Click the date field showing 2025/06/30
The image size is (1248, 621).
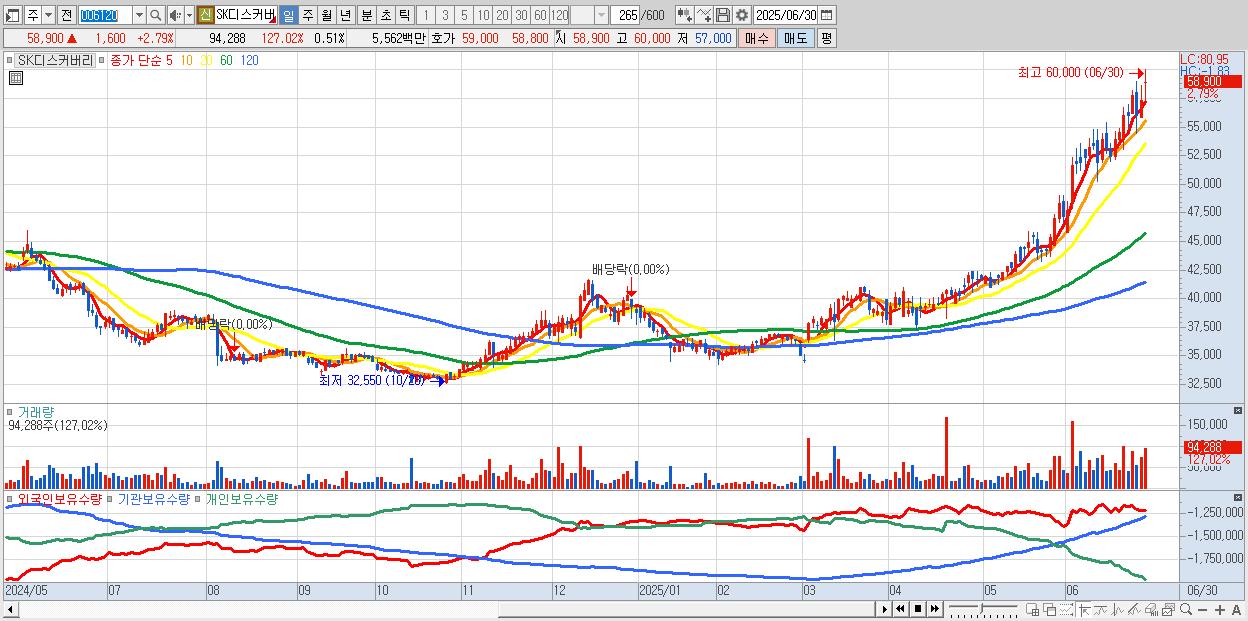tap(786, 15)
